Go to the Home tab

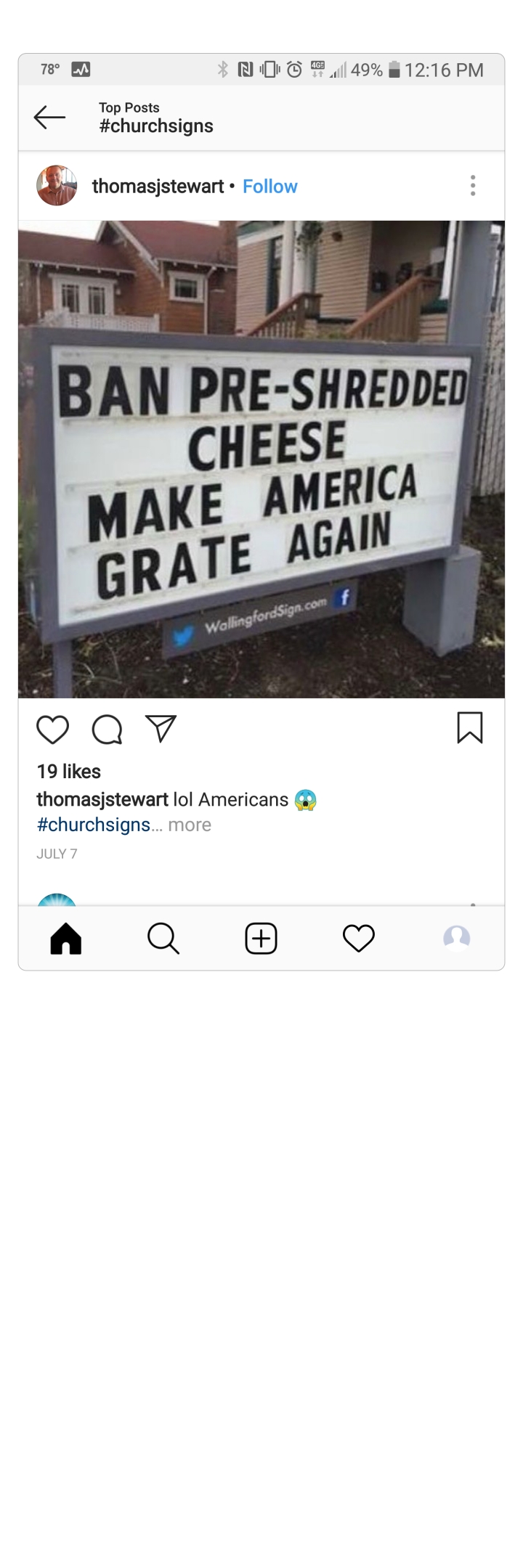(x=66, y=938)
